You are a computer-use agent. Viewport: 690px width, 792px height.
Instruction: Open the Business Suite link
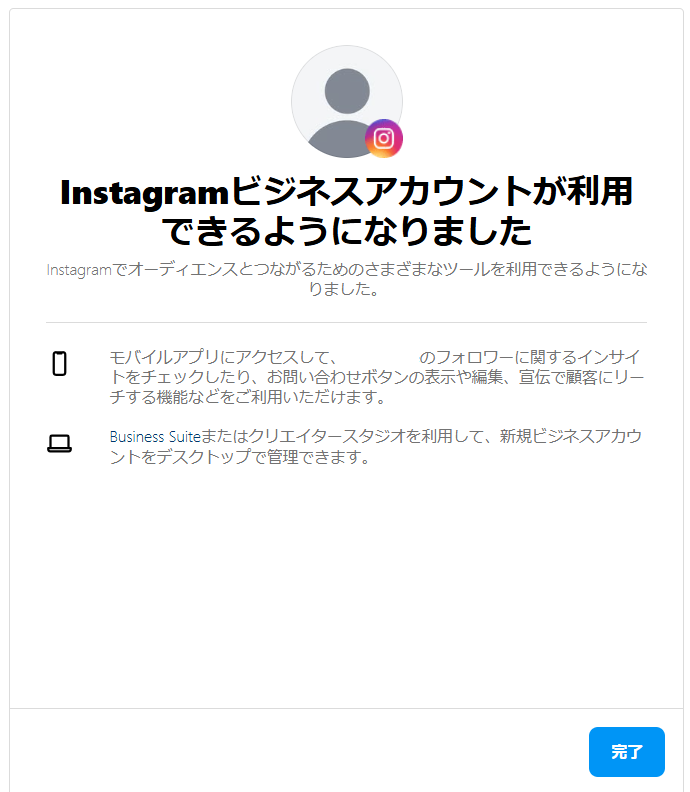point(155,436)
